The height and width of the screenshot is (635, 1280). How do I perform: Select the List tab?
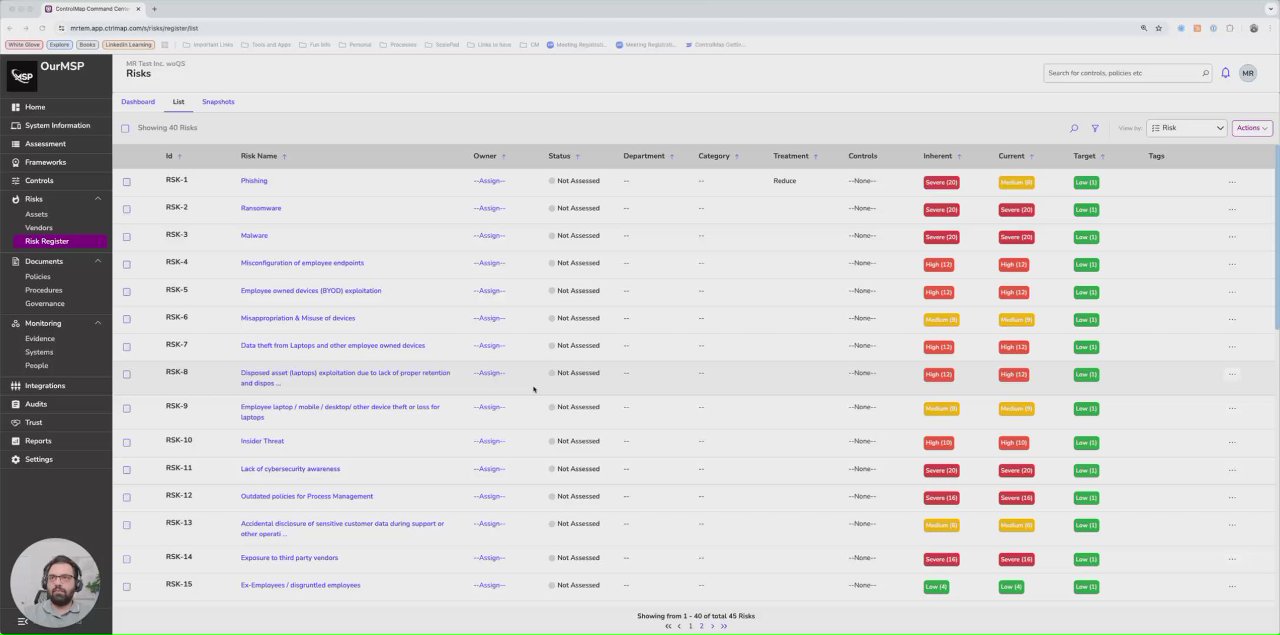point(178,102)
